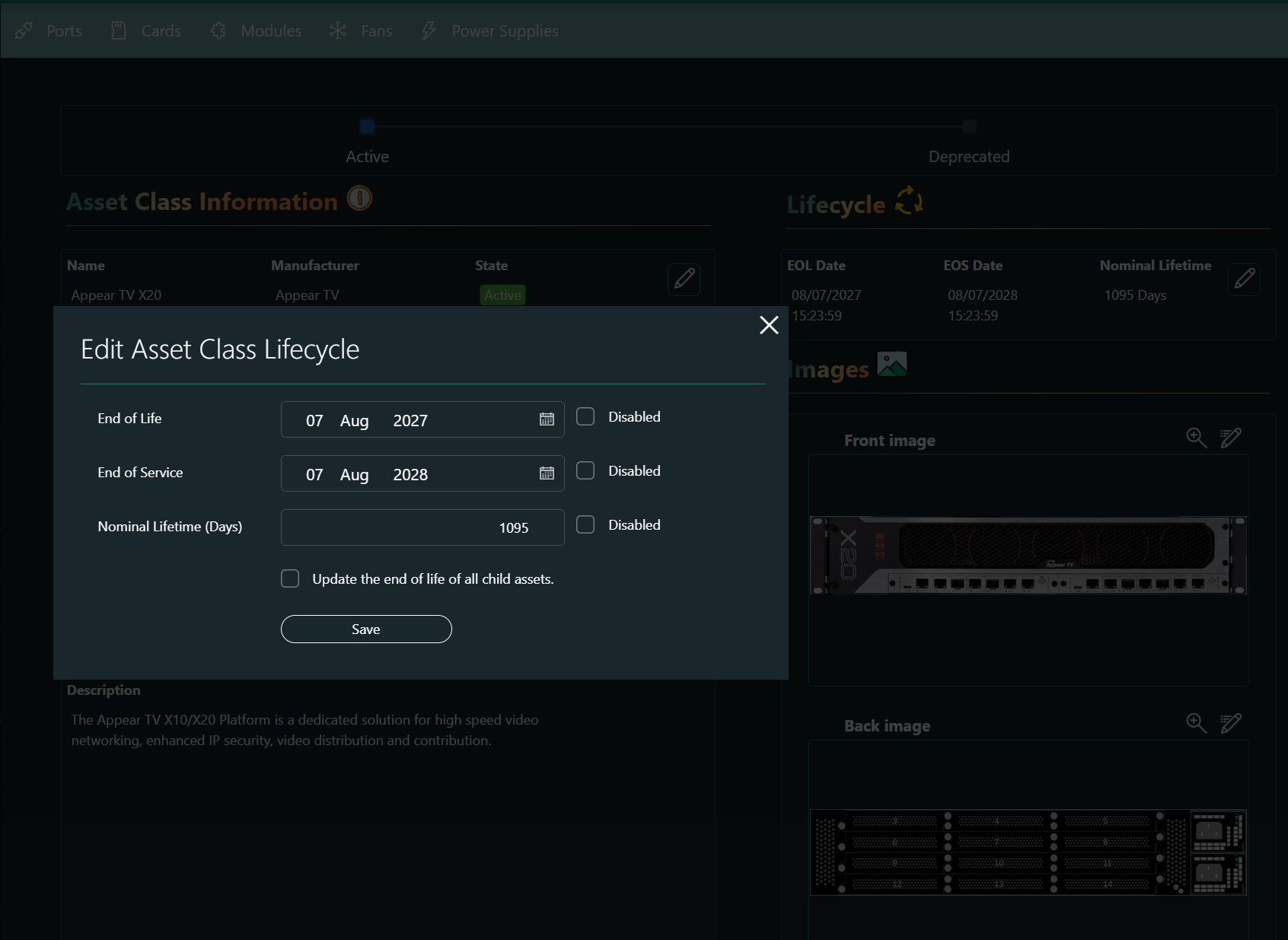Open the End of Service calendar picker
Screen dimensions: 1288x940
tap(546, 473)
